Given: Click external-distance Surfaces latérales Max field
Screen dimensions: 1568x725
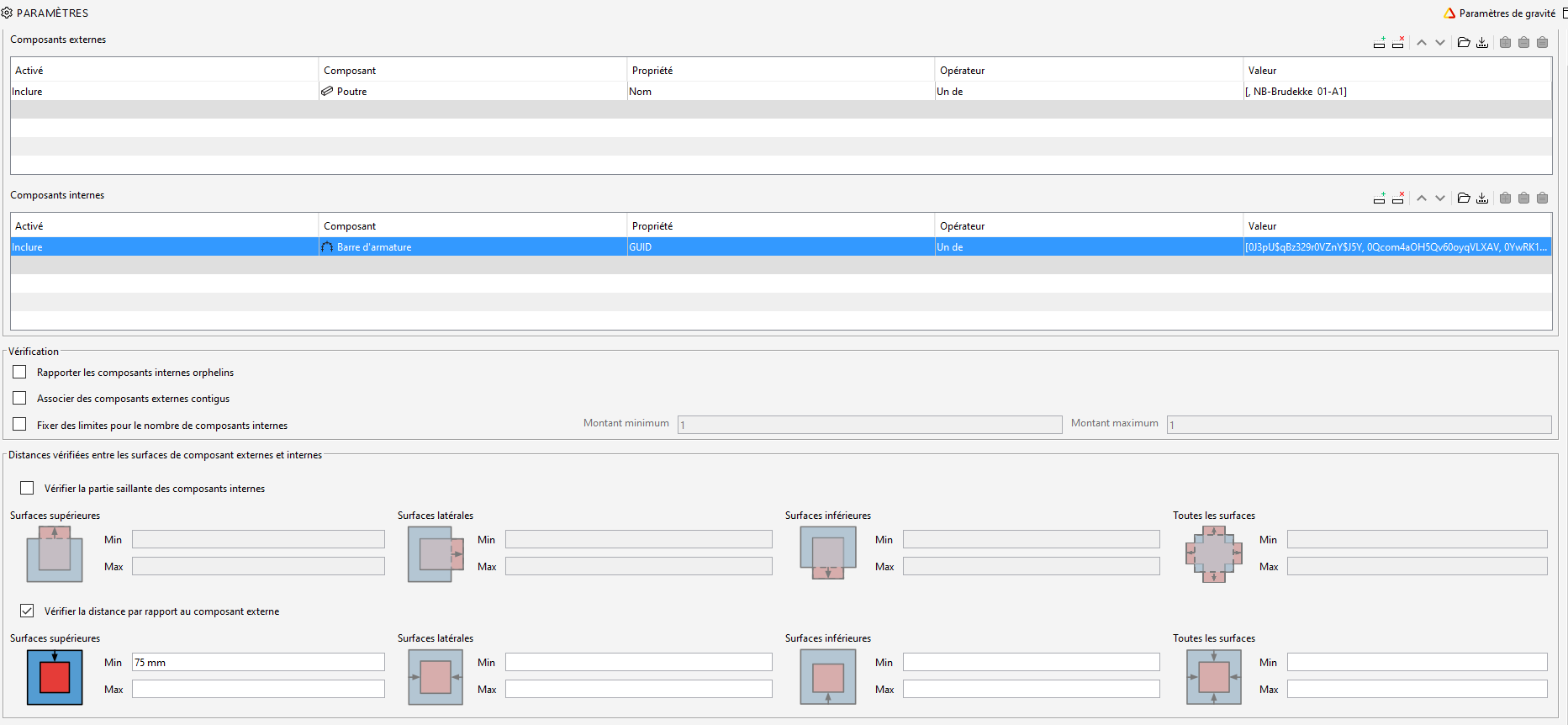Looking at the screenshot, I should (x=639, y=689).
